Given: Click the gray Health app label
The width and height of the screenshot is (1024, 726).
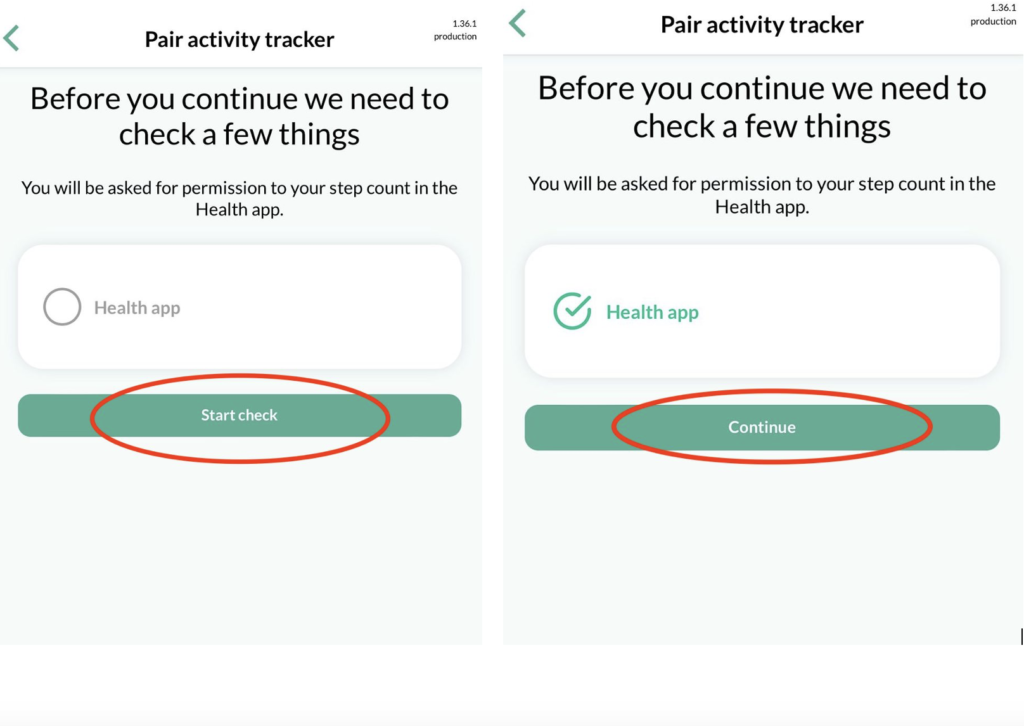Looking at the screenshot, I should (x=137, y=308).
